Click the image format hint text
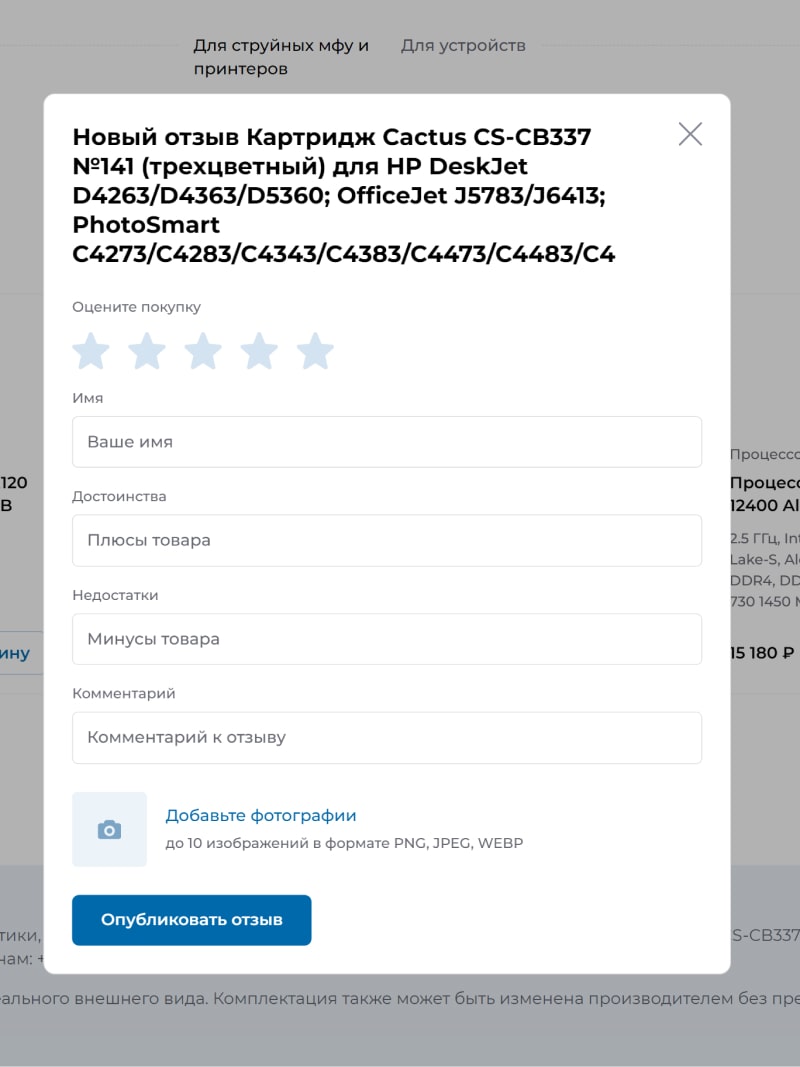This screenshot has height=1067, width=800. [344, 843]
